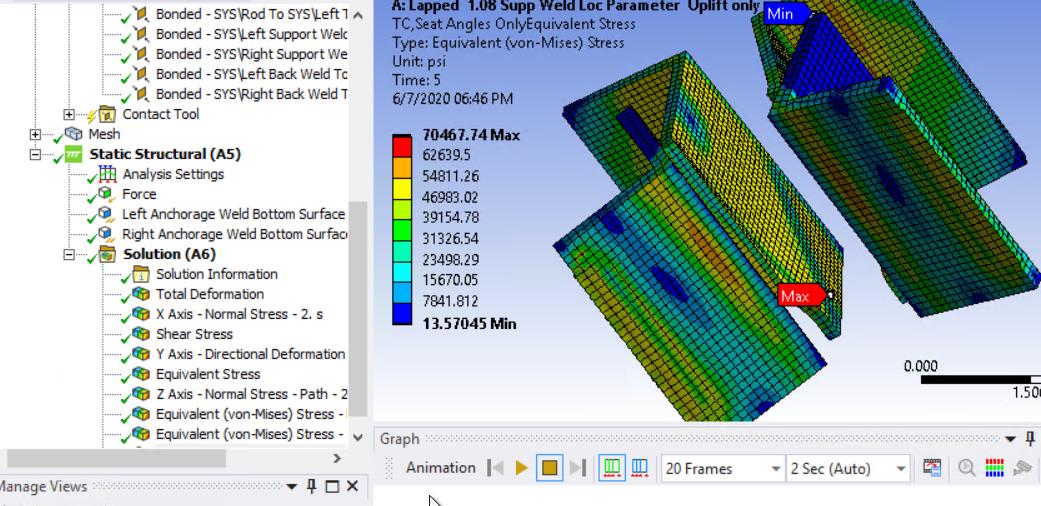This screenshot has height=506, width=1041.
Task: Open Manage Views panel options arrow
Action: click(291, 487)
